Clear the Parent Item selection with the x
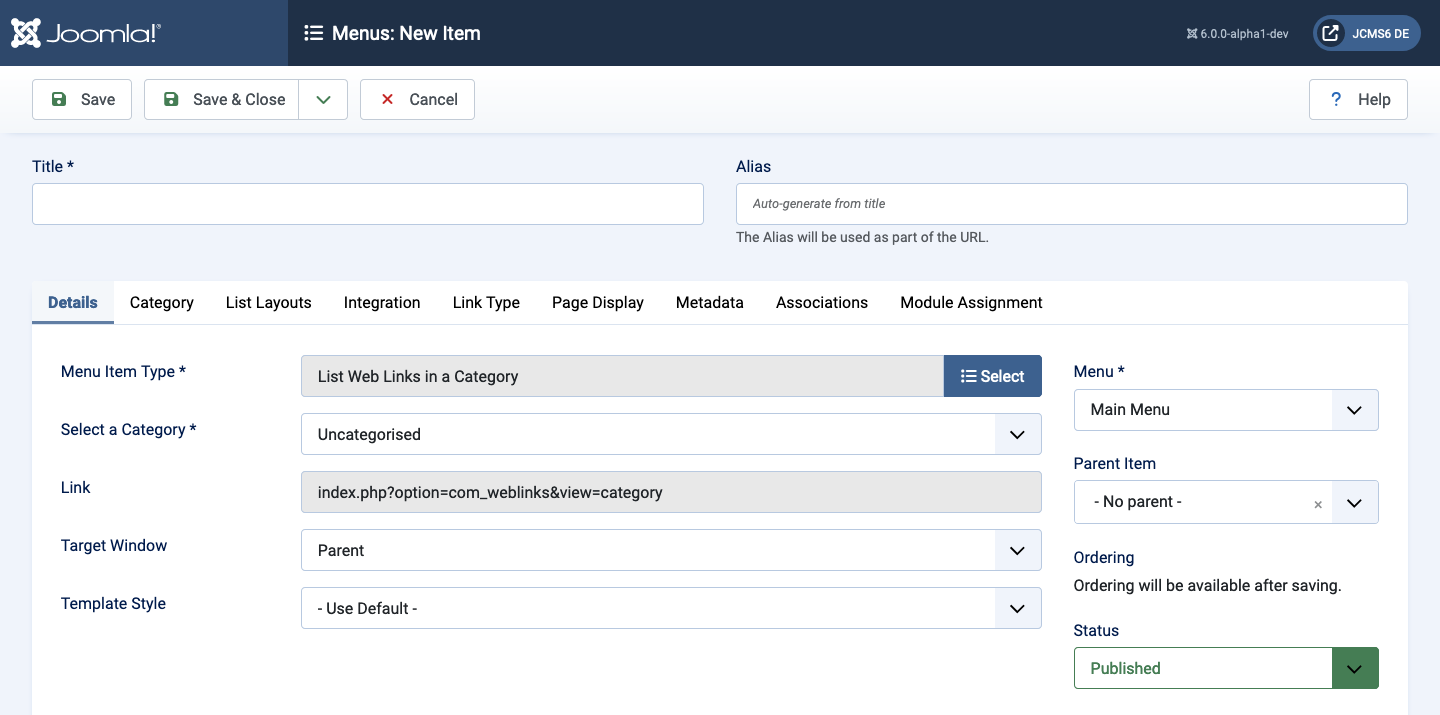The image size is (1440, 715). coord(1318,504)
